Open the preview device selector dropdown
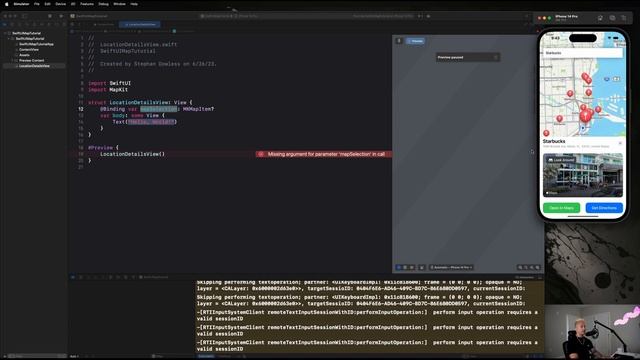 (x=451, y=267)
